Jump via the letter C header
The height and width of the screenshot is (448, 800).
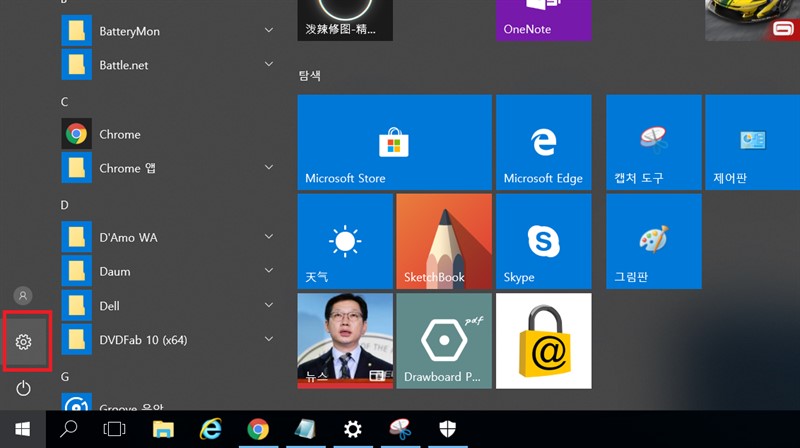coord(64,102)
